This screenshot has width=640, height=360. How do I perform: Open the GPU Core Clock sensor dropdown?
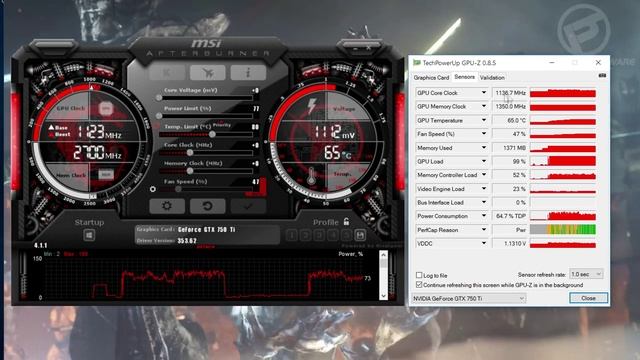coord(484,93)
